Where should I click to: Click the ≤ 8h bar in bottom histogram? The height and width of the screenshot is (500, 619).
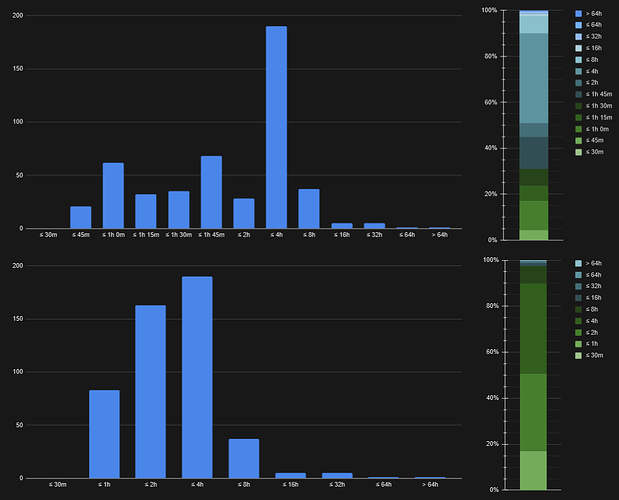coord(244,459)
